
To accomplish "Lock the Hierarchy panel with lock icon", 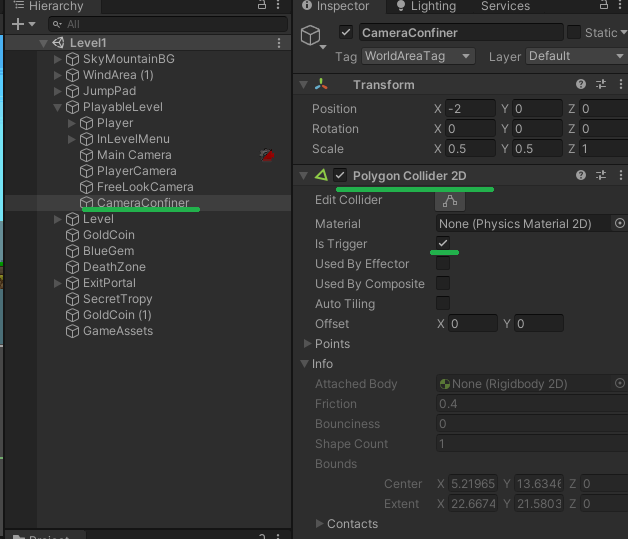I will pos(262,5).
